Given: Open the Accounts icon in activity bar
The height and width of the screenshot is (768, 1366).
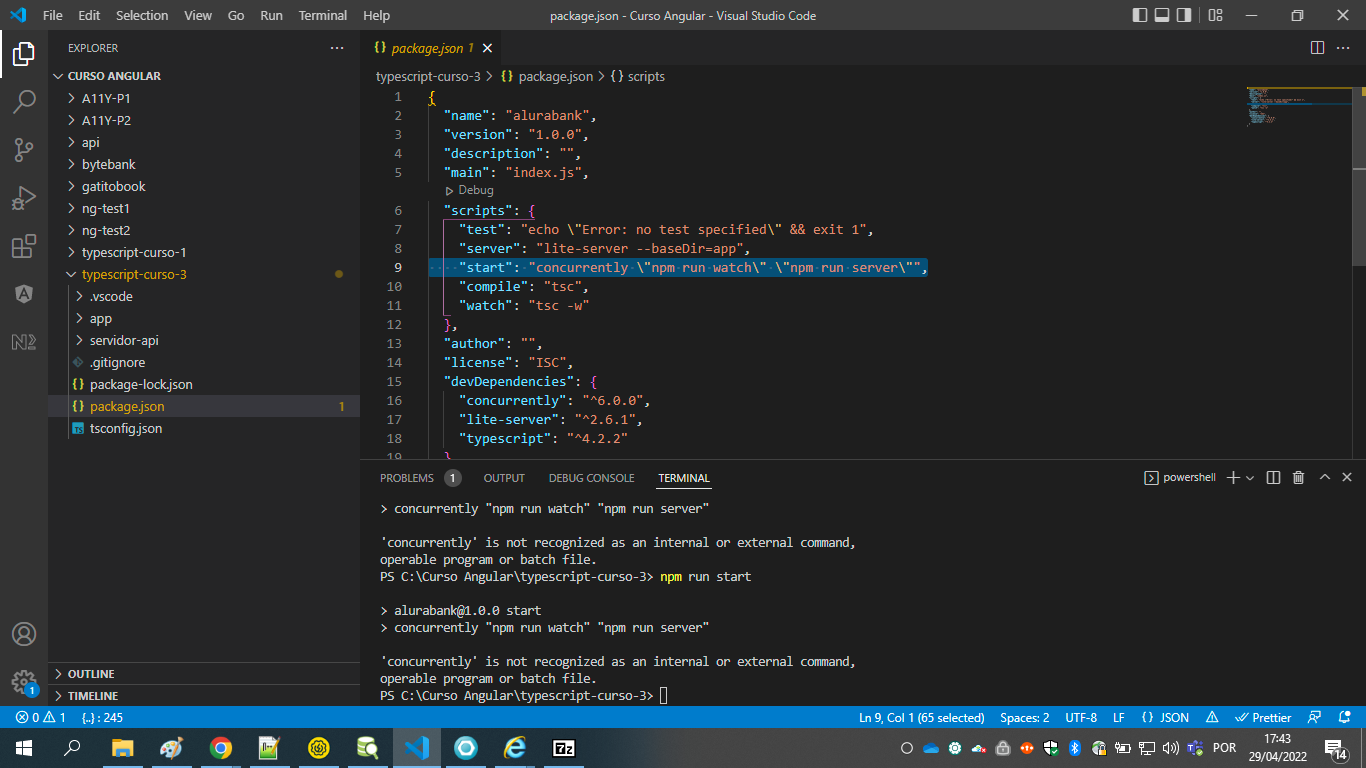Looking at the screenshot, I should [x=24, y=634].
